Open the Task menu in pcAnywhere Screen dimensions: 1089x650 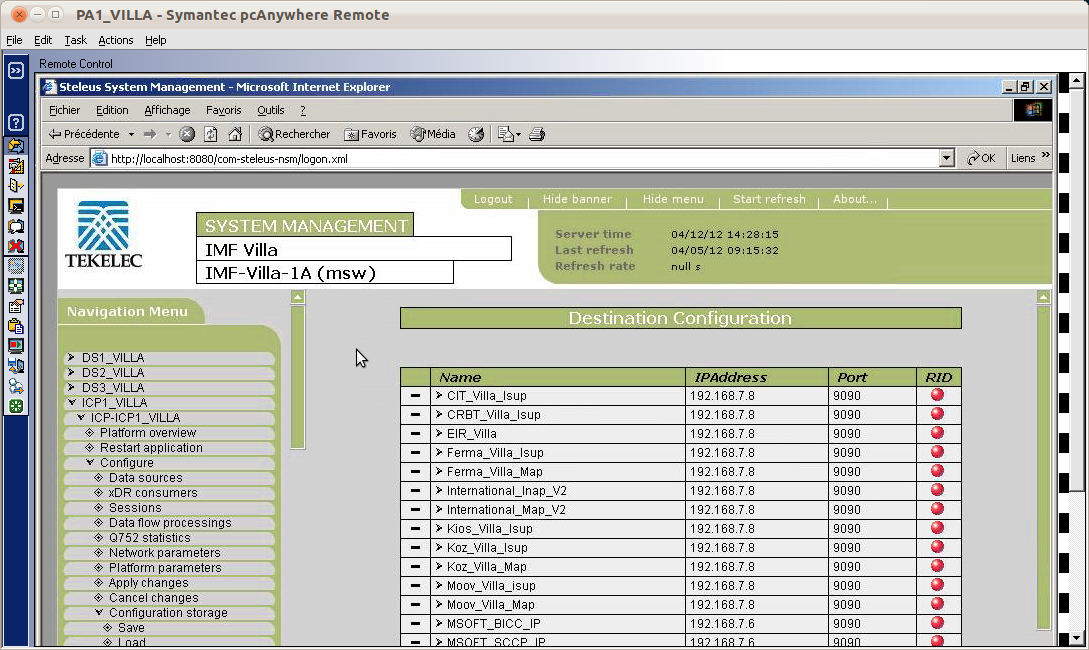click(74, 40)
